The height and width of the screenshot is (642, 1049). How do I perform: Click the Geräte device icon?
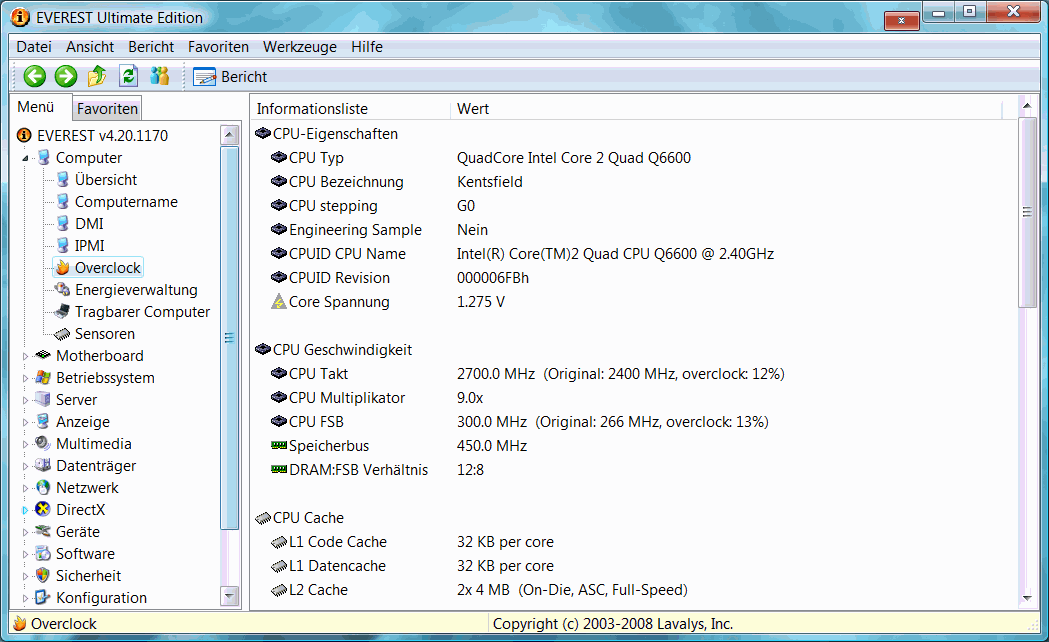coord(43,531)
